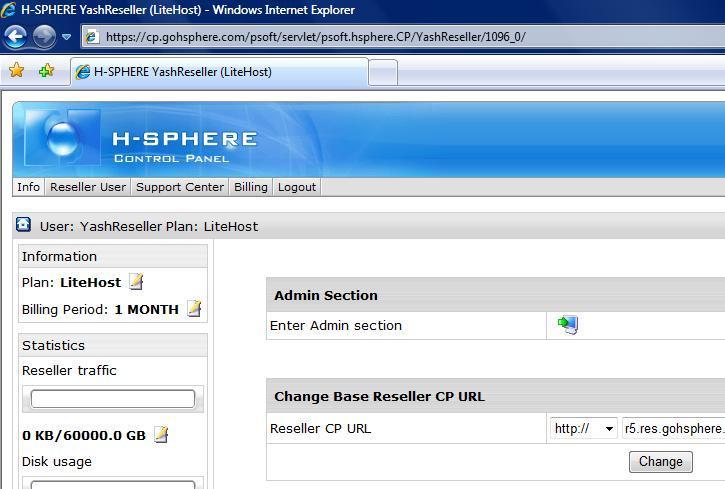Click the browser Back arrow button
Image resolution: width=725 pixels, height=489 pixels.
15,37
